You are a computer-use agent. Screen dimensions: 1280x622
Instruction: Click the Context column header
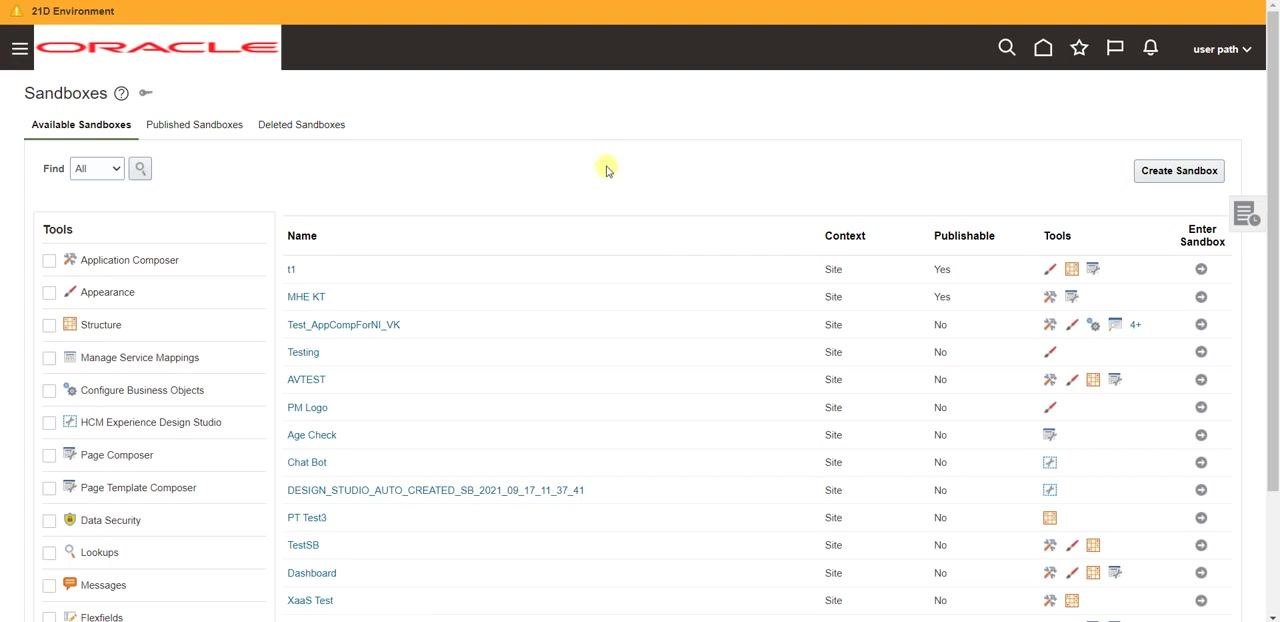pyautogui.click(x=845, y=236)
